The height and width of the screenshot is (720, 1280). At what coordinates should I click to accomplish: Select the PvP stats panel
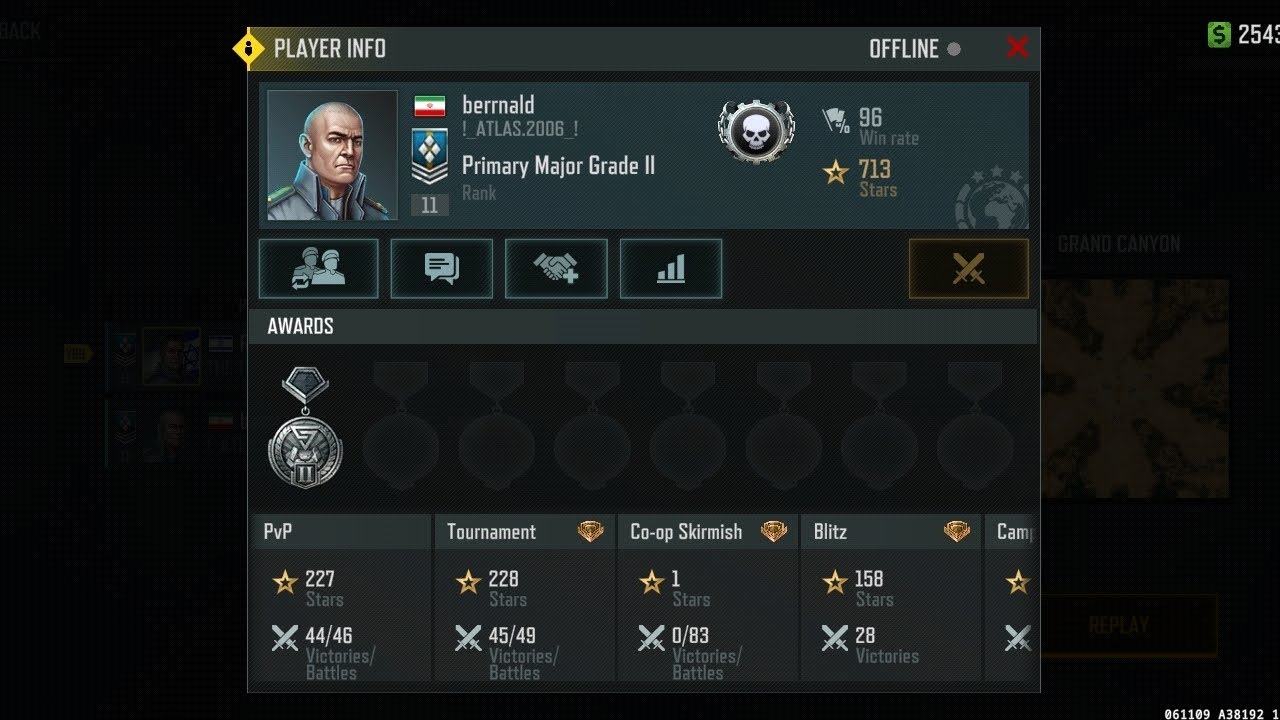click(341, 598)
